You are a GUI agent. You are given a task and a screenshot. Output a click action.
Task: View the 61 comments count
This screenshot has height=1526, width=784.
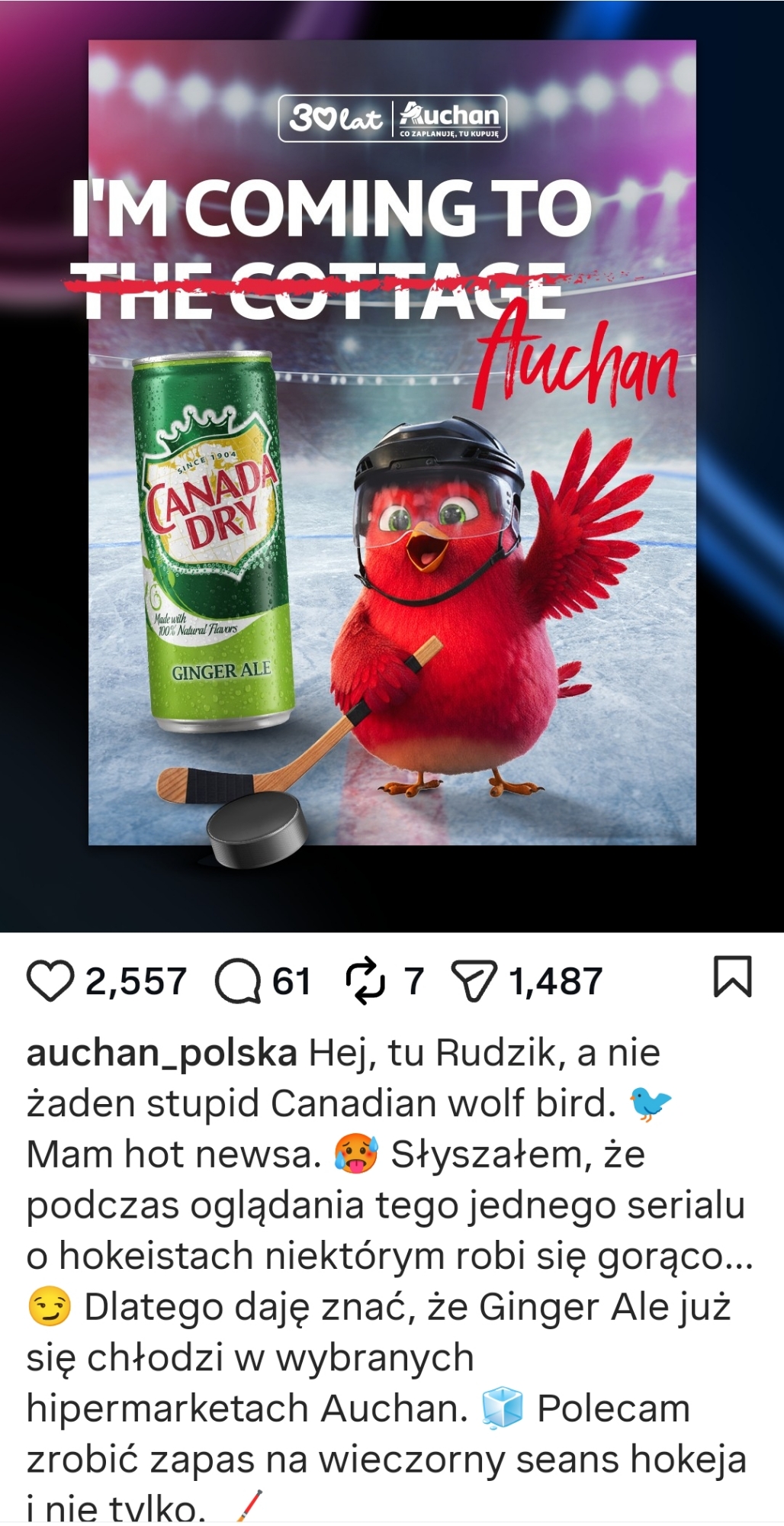pyautogui.click(x=292, y=981)
